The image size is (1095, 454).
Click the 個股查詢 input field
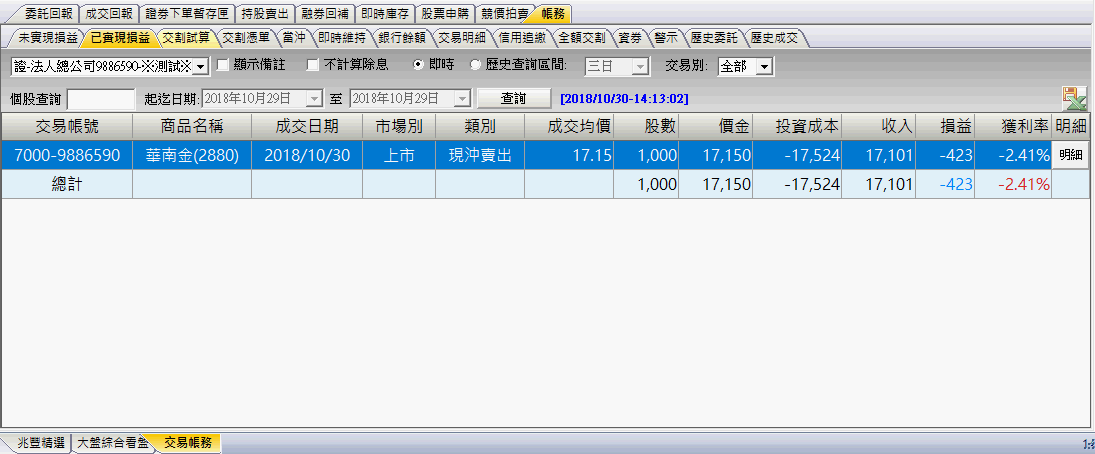point(100,99)
